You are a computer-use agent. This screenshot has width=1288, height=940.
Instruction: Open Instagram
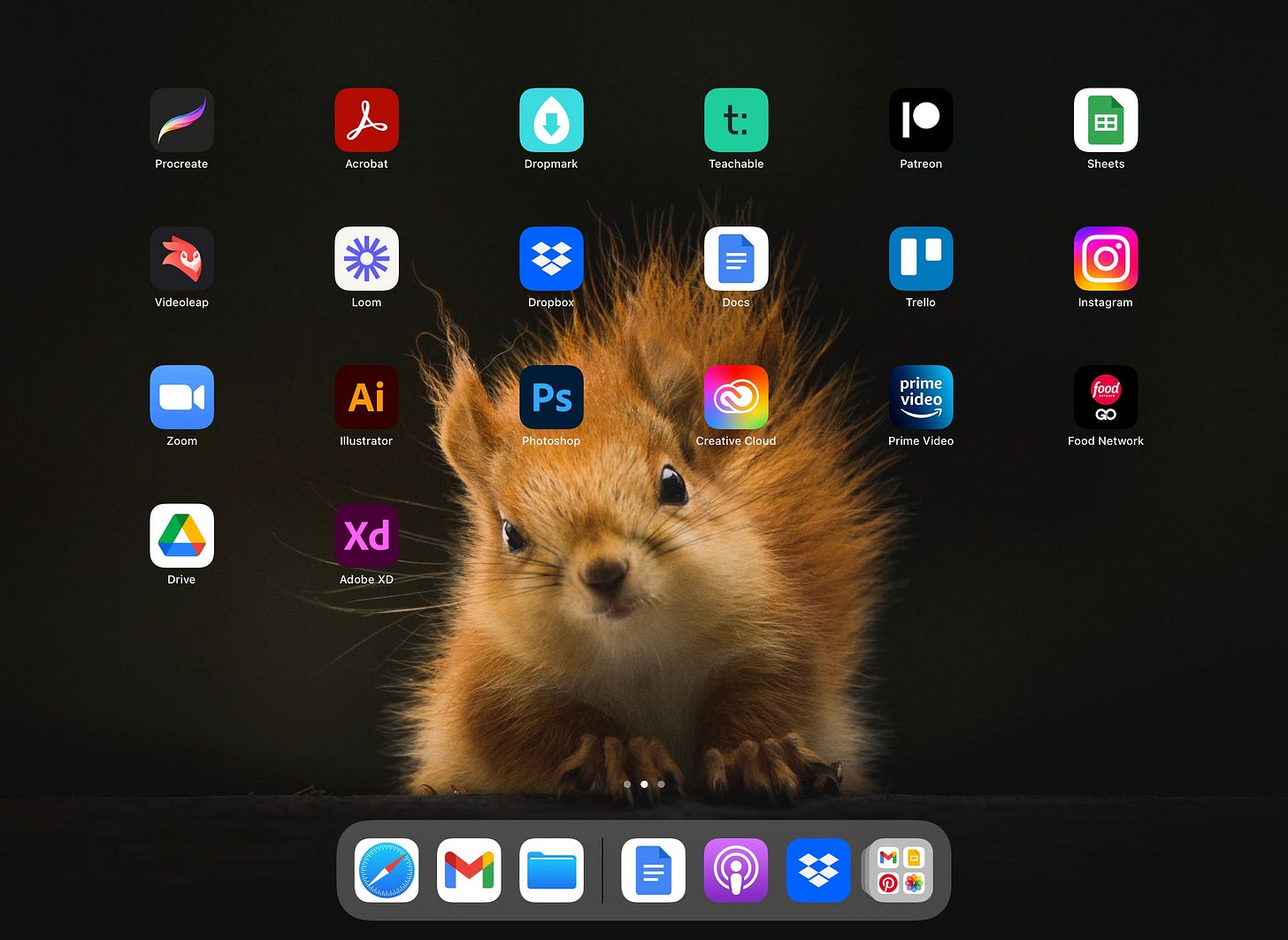click(x=1106, y=259)
